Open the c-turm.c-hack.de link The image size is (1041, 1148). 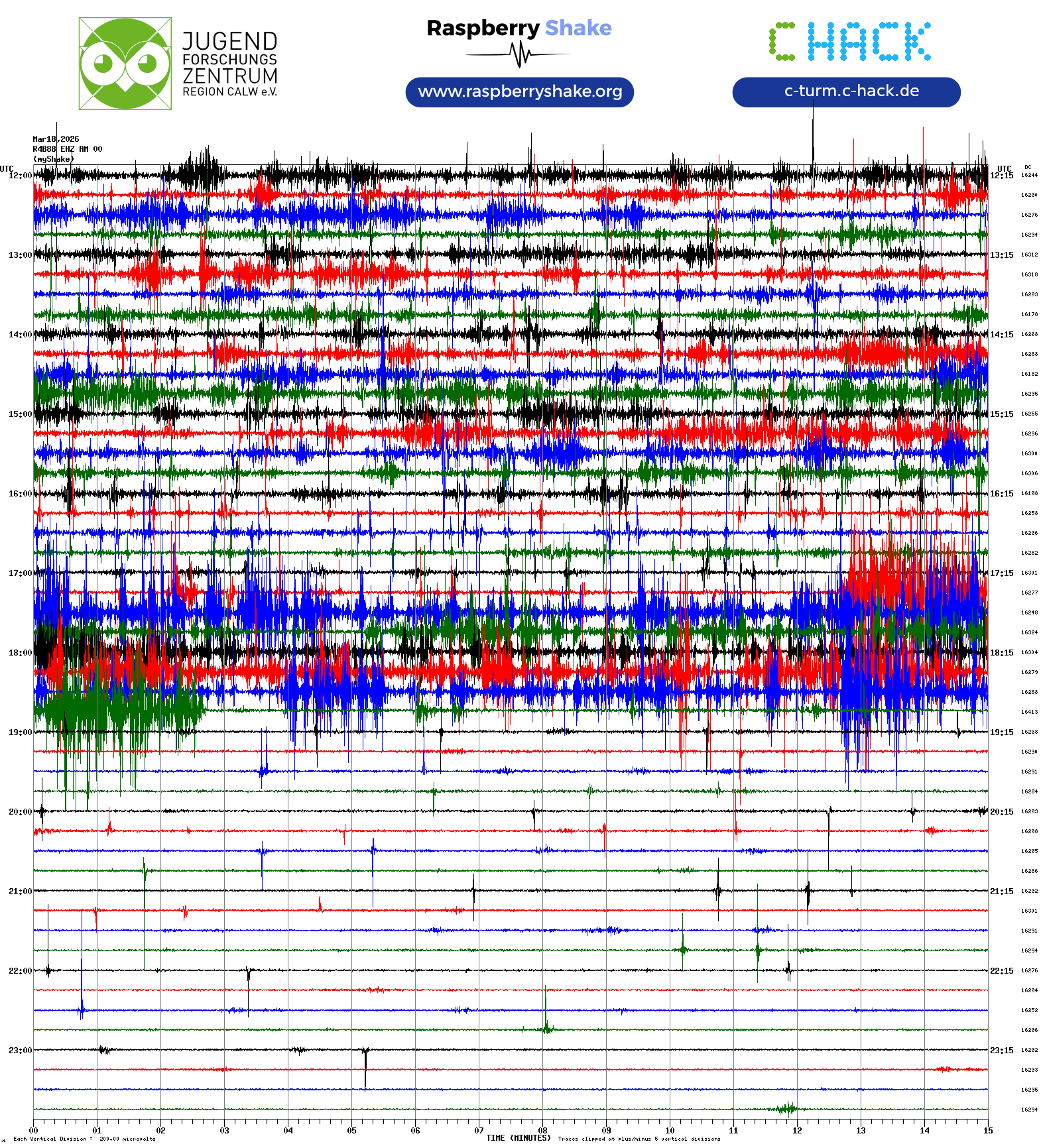(846, 91)
